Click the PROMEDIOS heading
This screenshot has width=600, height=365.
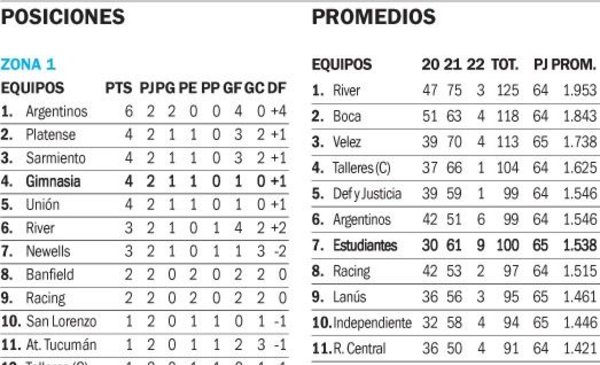pyautogui.click(x=374, y=17)
